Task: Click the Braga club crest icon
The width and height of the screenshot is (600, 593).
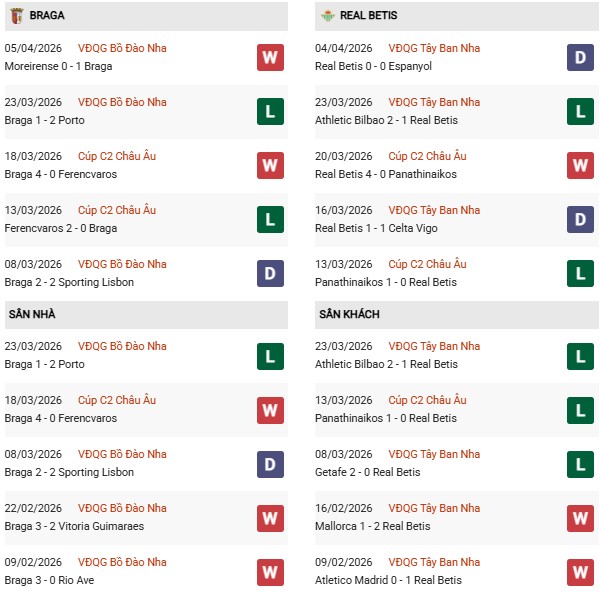Action: 15,15
